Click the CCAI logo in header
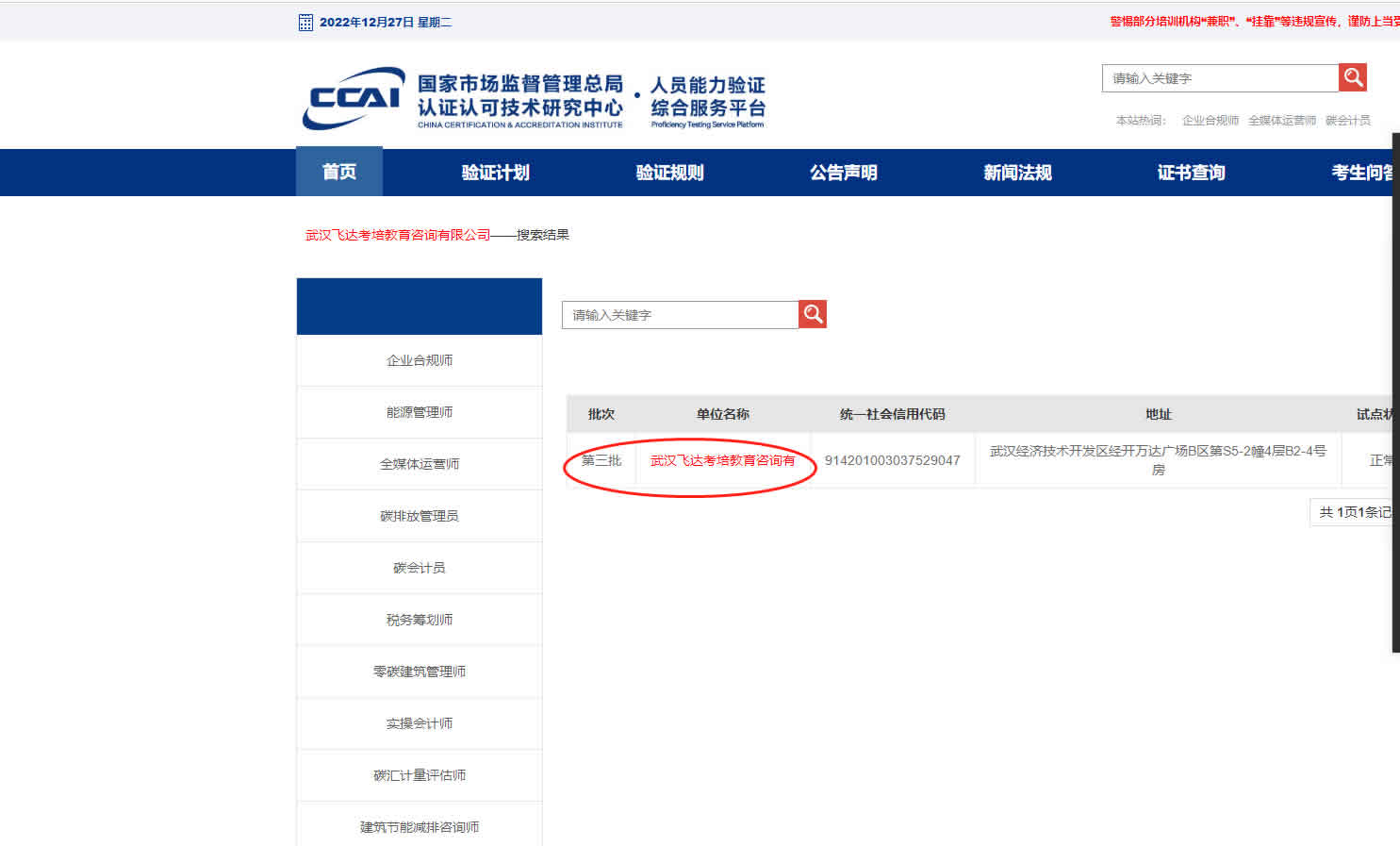Screen dimensions: 1400x846 354,98
